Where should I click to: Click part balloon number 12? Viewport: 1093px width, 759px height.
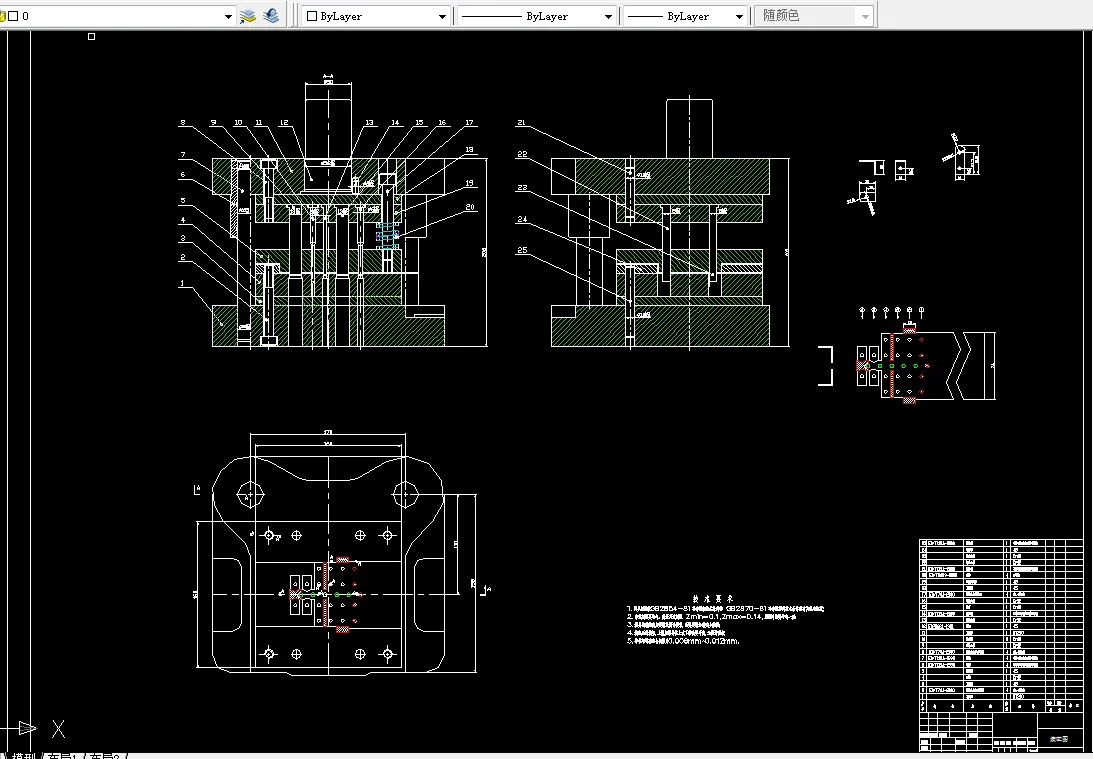284,123
